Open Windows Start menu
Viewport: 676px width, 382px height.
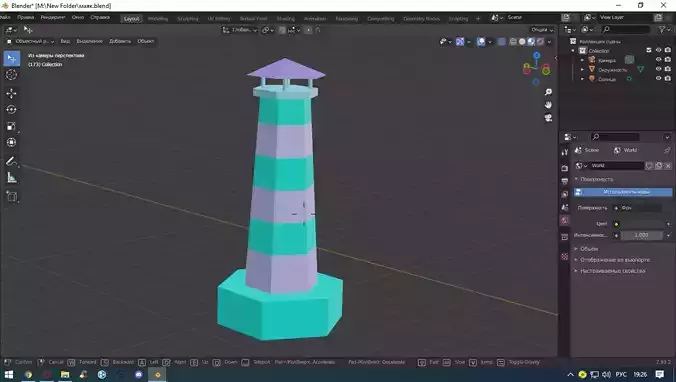pos(9,374)
